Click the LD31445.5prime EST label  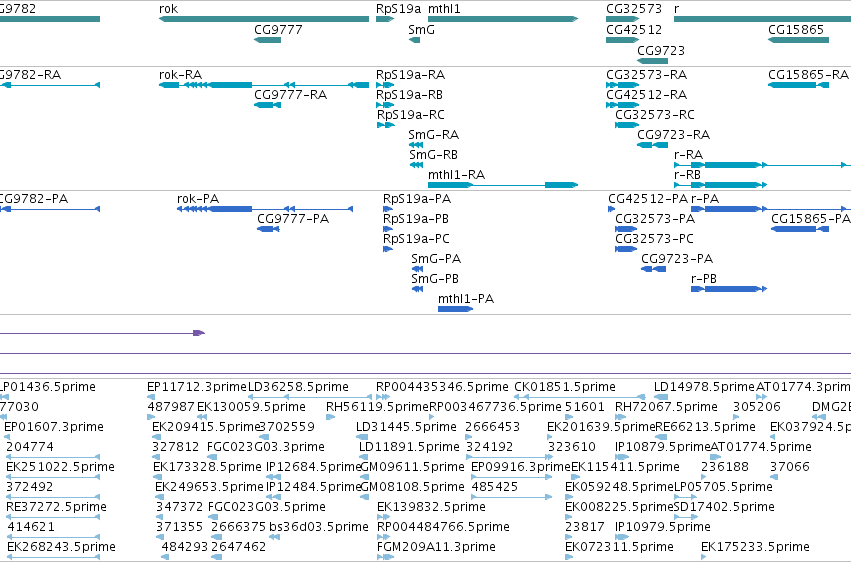pyautogui.click(x=406, y=427)
